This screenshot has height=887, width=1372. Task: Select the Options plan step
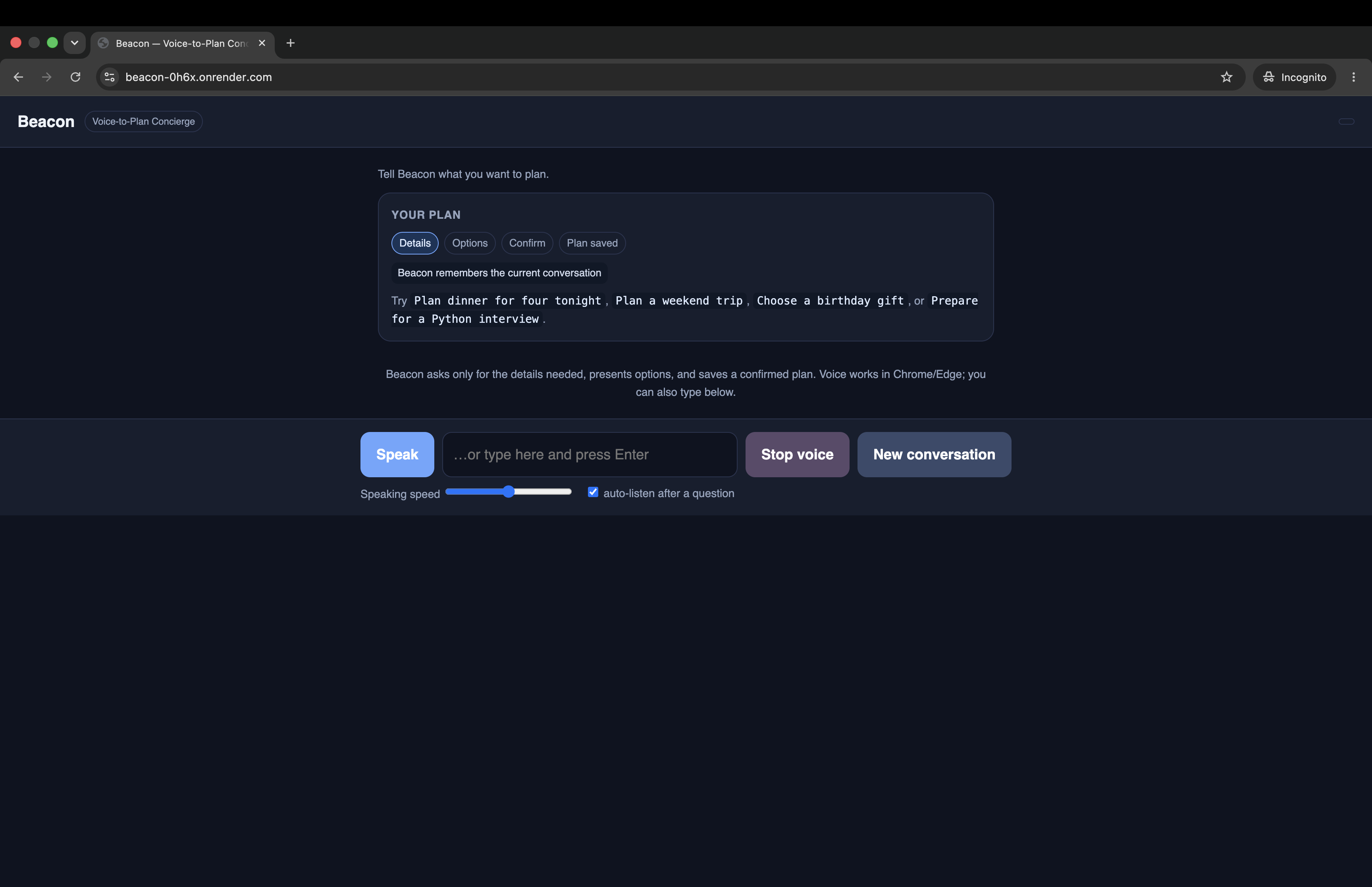[470, 243]
